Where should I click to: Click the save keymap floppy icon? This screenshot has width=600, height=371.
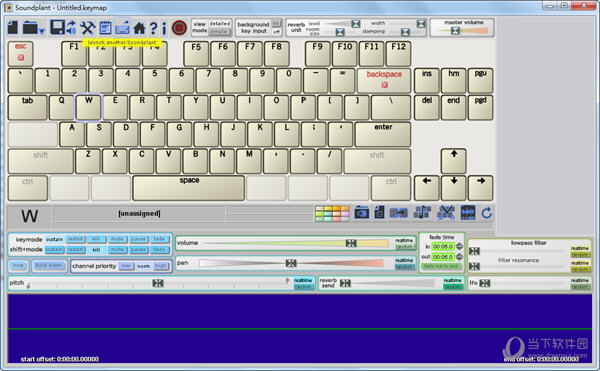pyautogui.click(x=57, y=28)
